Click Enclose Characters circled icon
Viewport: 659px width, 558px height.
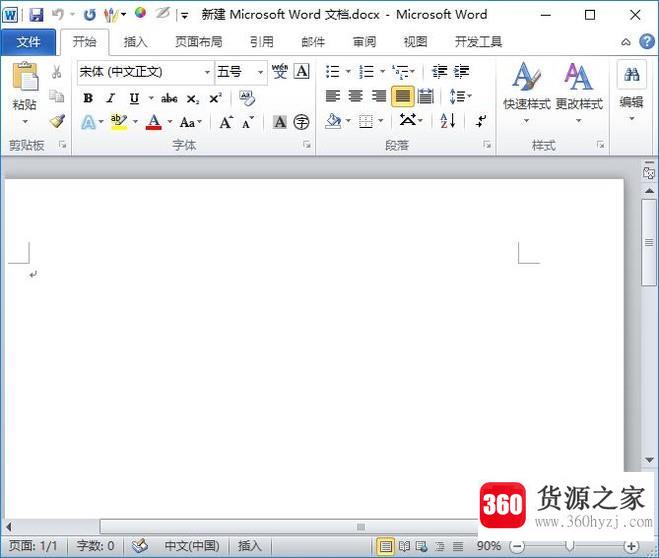click(x=301, y=122)
